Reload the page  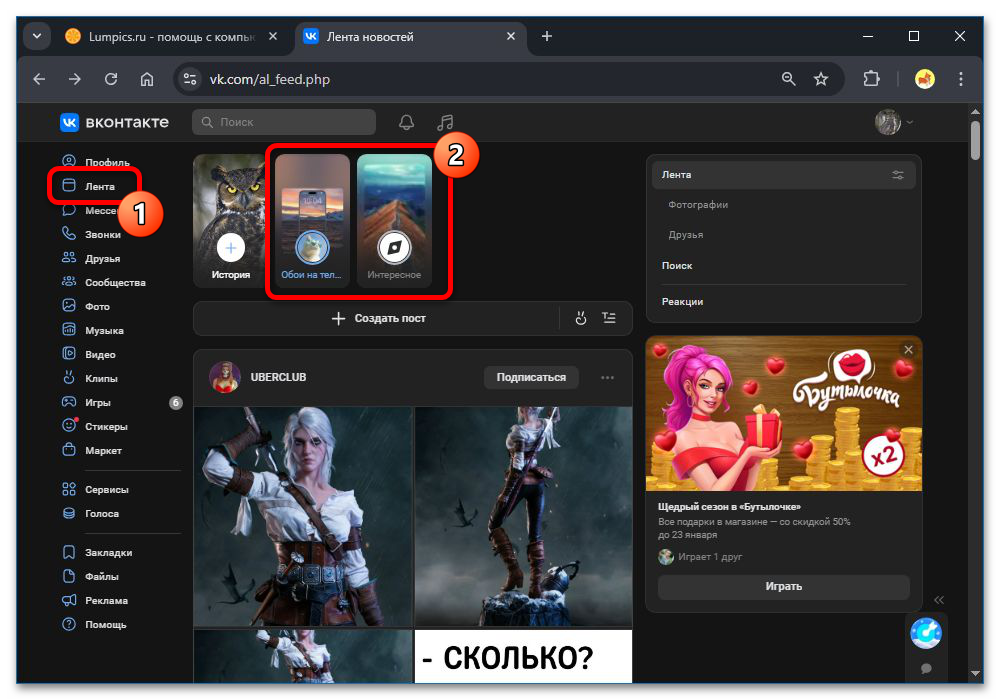tap(111, 79)
